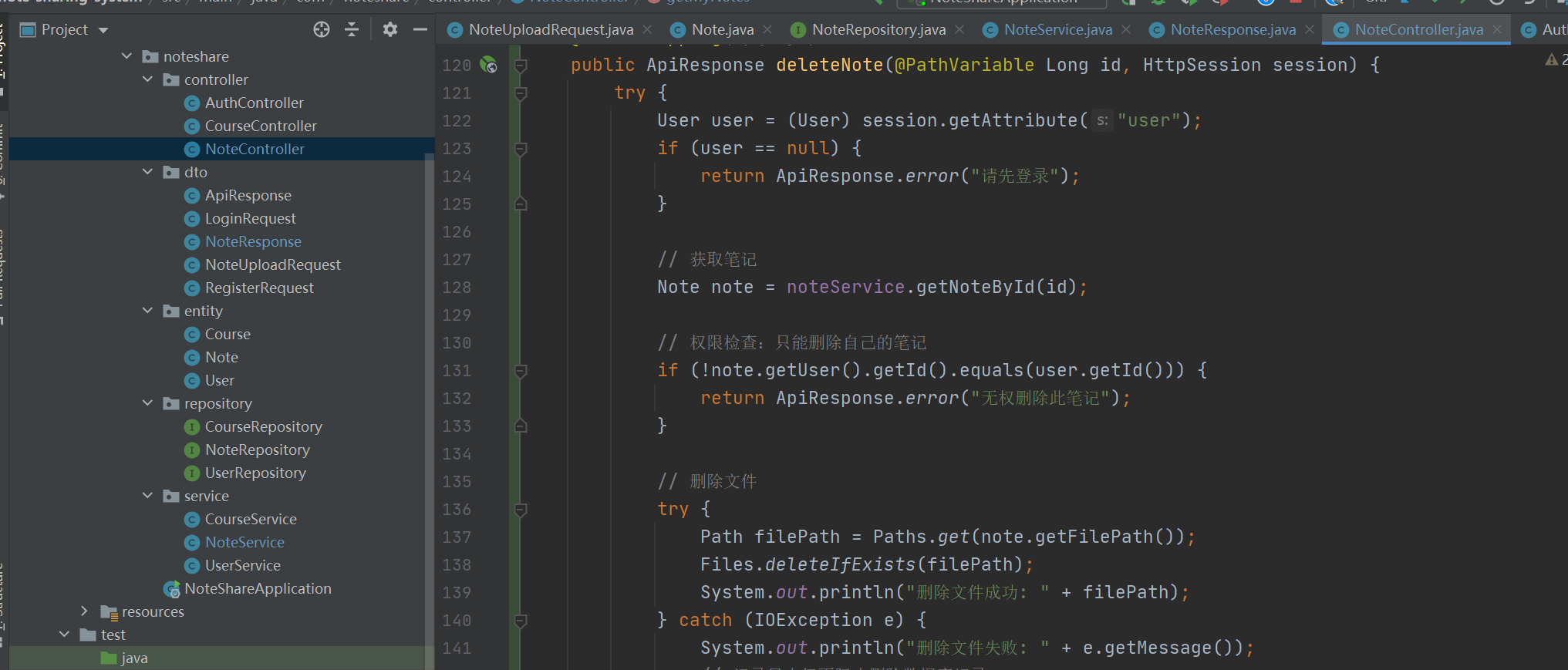Click the deleteNote method name

830,65
